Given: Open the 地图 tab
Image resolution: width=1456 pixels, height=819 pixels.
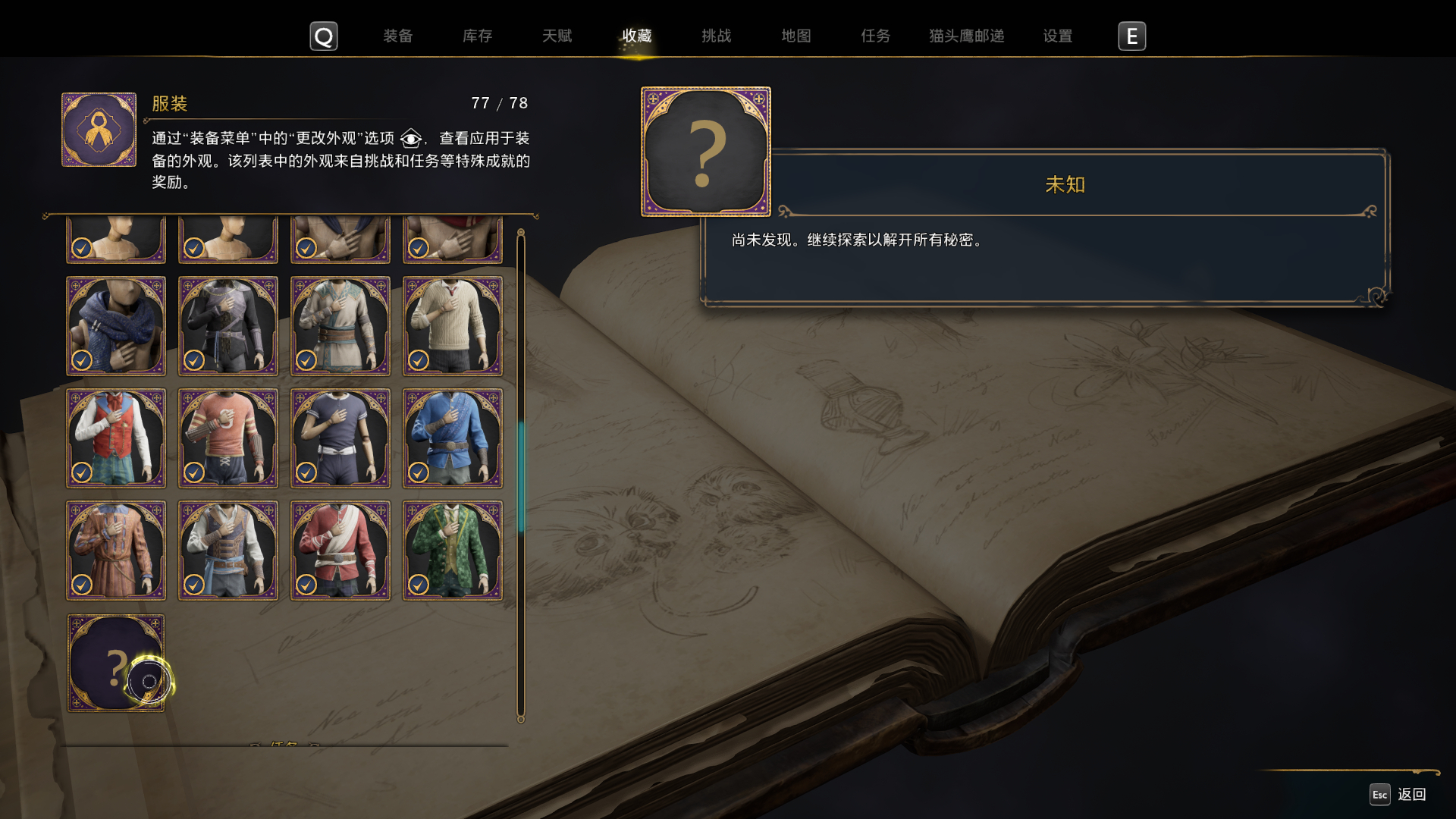Looking at the screenshot, I should pyautogui.click(x=796, y=36).
